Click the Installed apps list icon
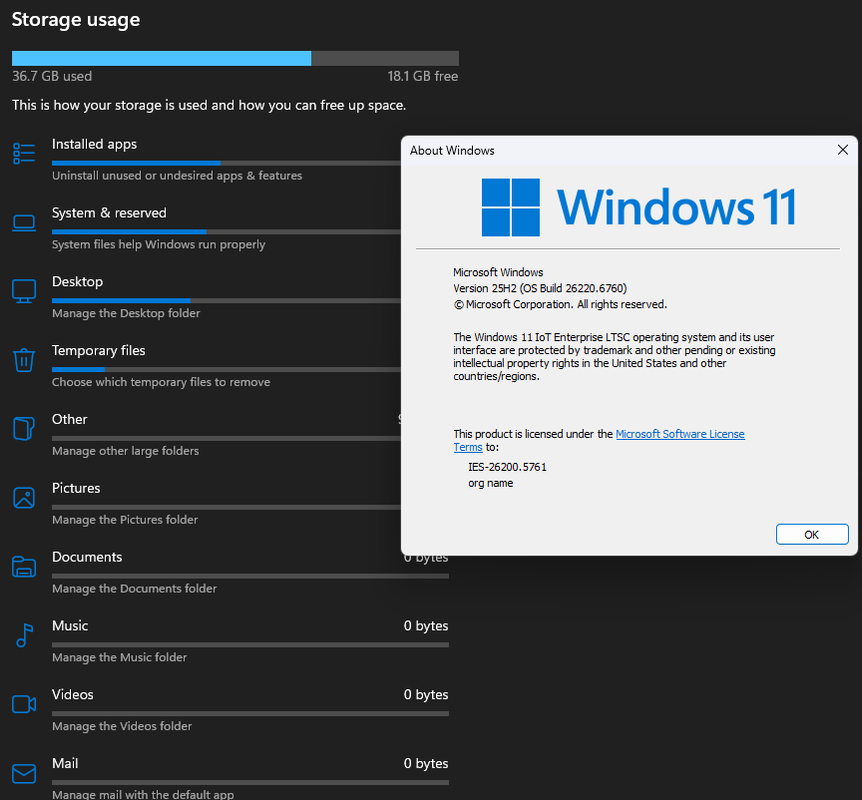The image size is (862, 800). coord(24,153)
